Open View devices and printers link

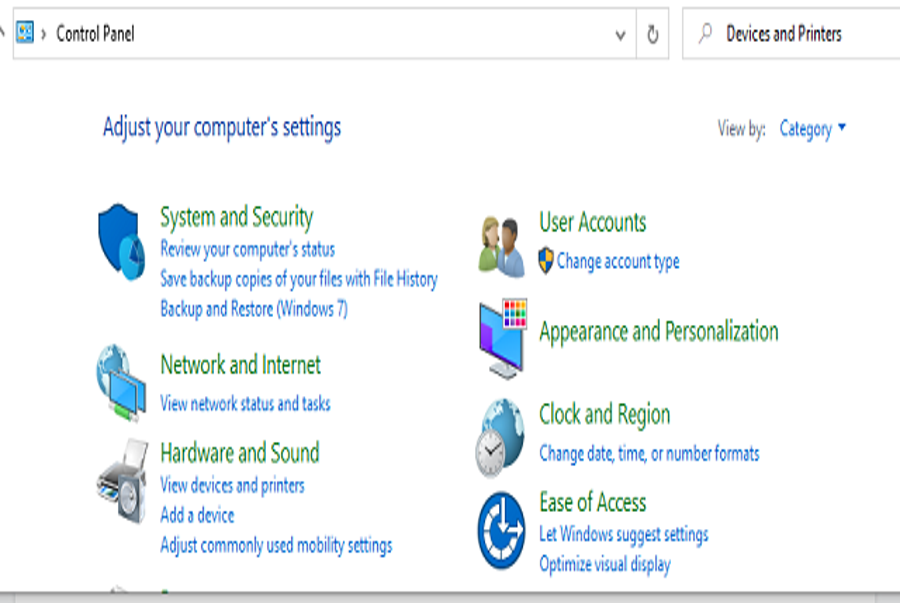coord(232,485)
